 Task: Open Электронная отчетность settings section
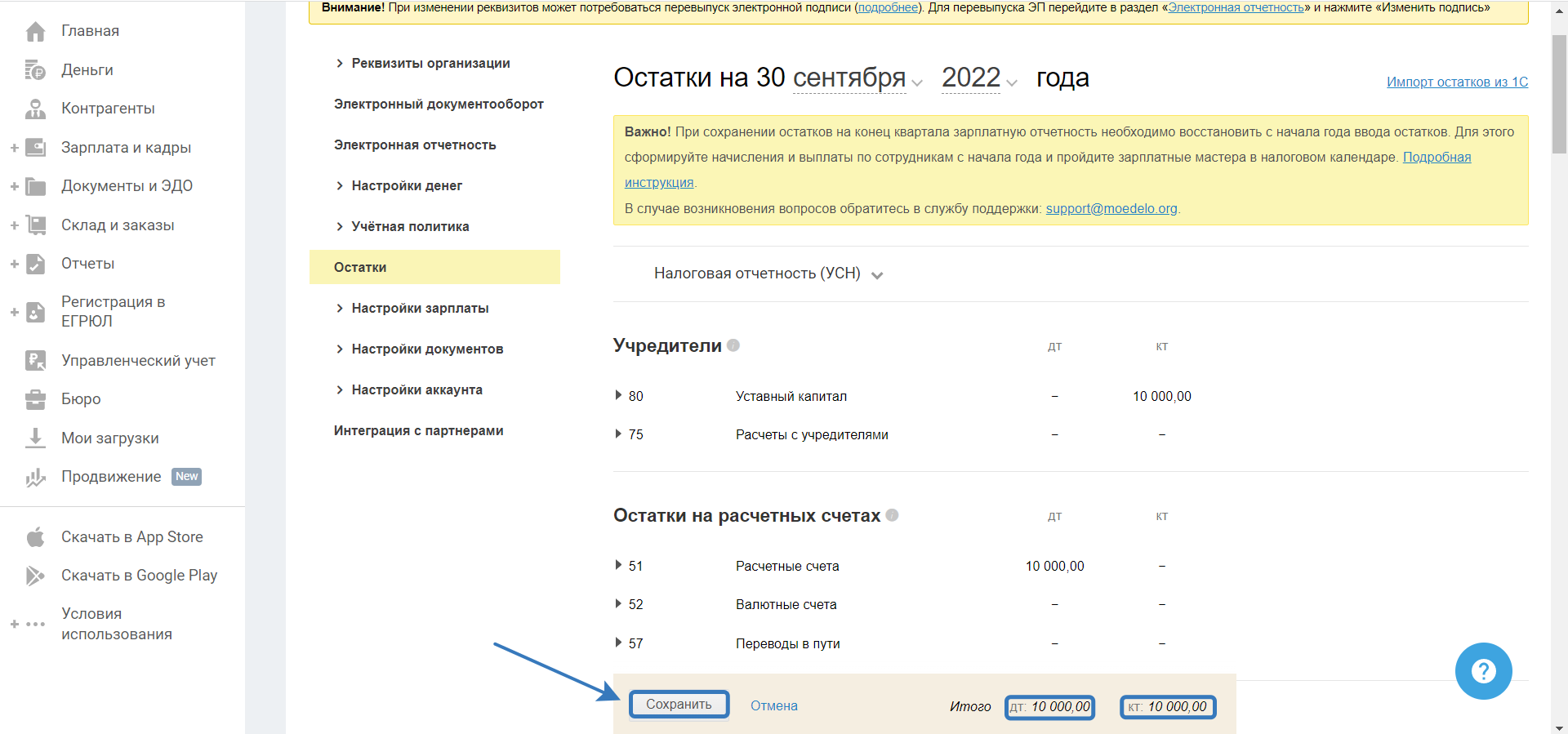(415, 145)
